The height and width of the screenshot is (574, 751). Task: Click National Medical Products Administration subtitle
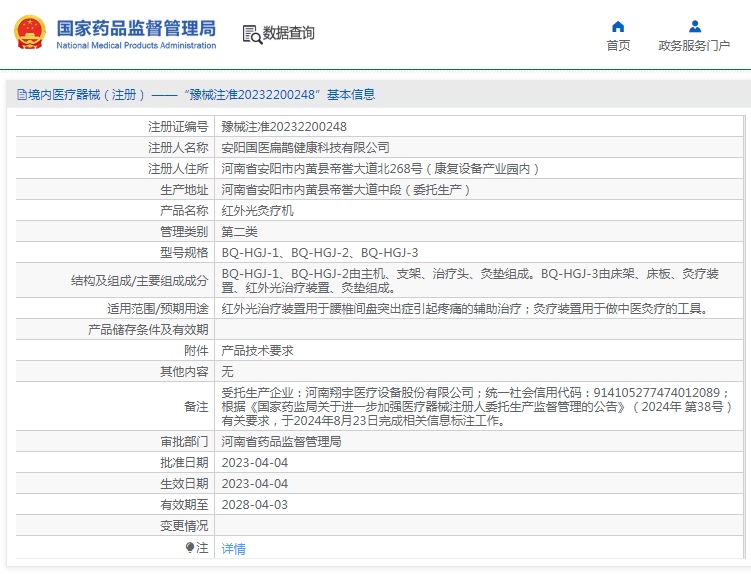click(136, 46)
